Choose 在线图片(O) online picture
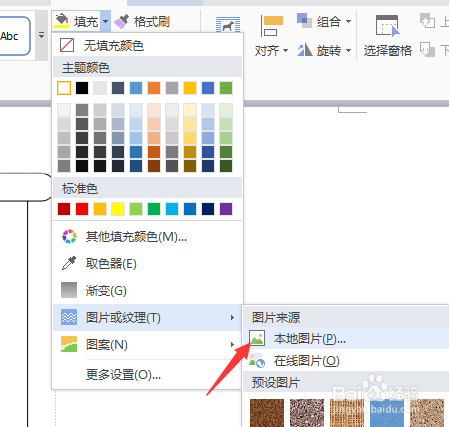 pos(347,360)
